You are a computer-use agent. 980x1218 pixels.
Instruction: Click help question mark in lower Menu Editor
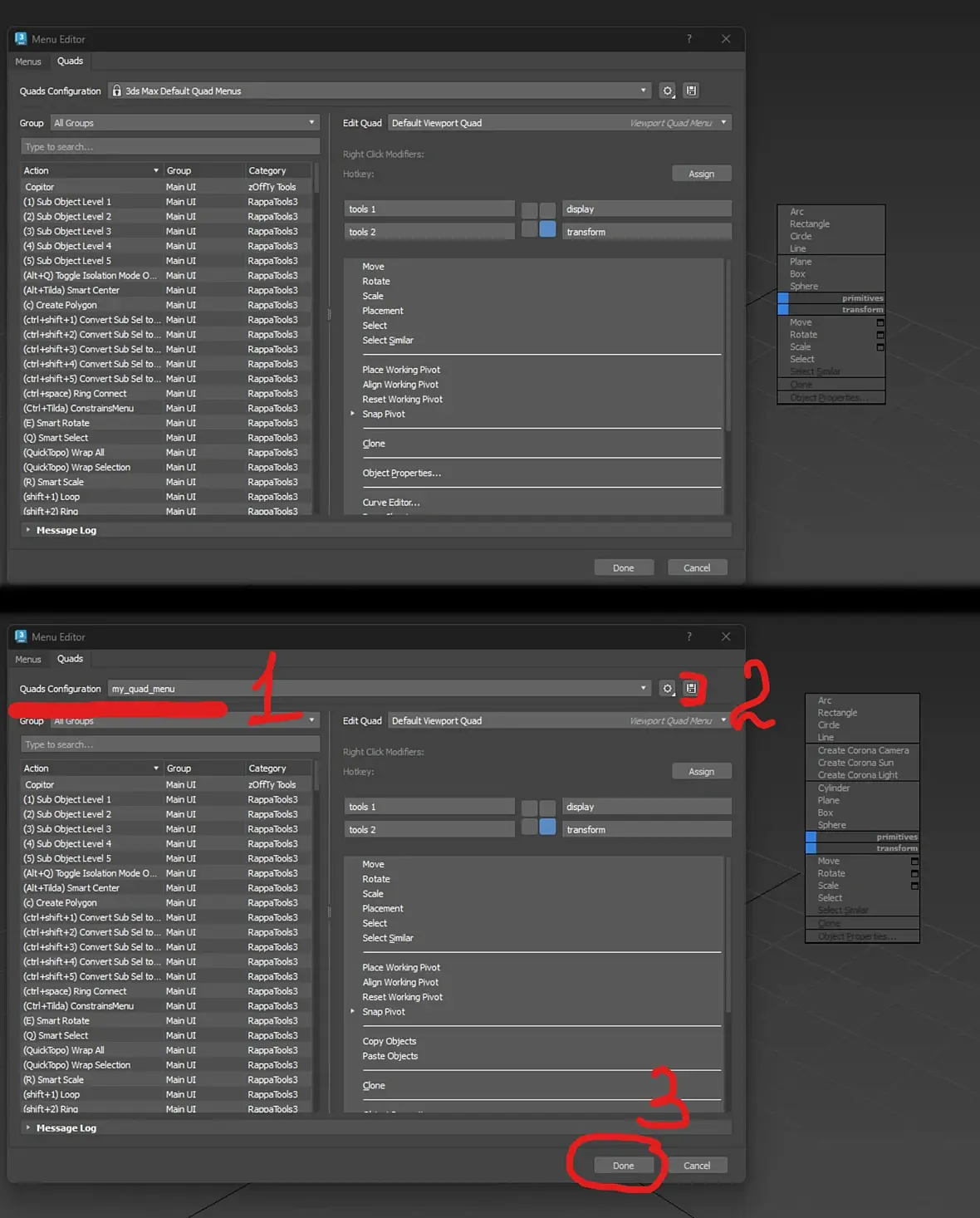click(x=688, y=636)
